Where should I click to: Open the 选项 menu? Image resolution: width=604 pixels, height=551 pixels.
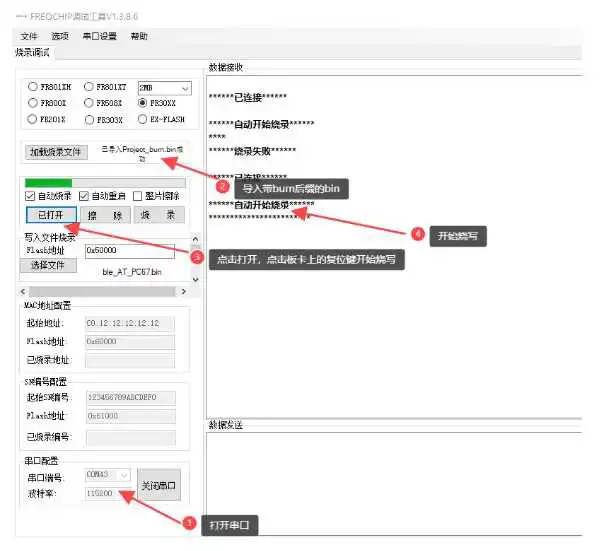[60, 36]
